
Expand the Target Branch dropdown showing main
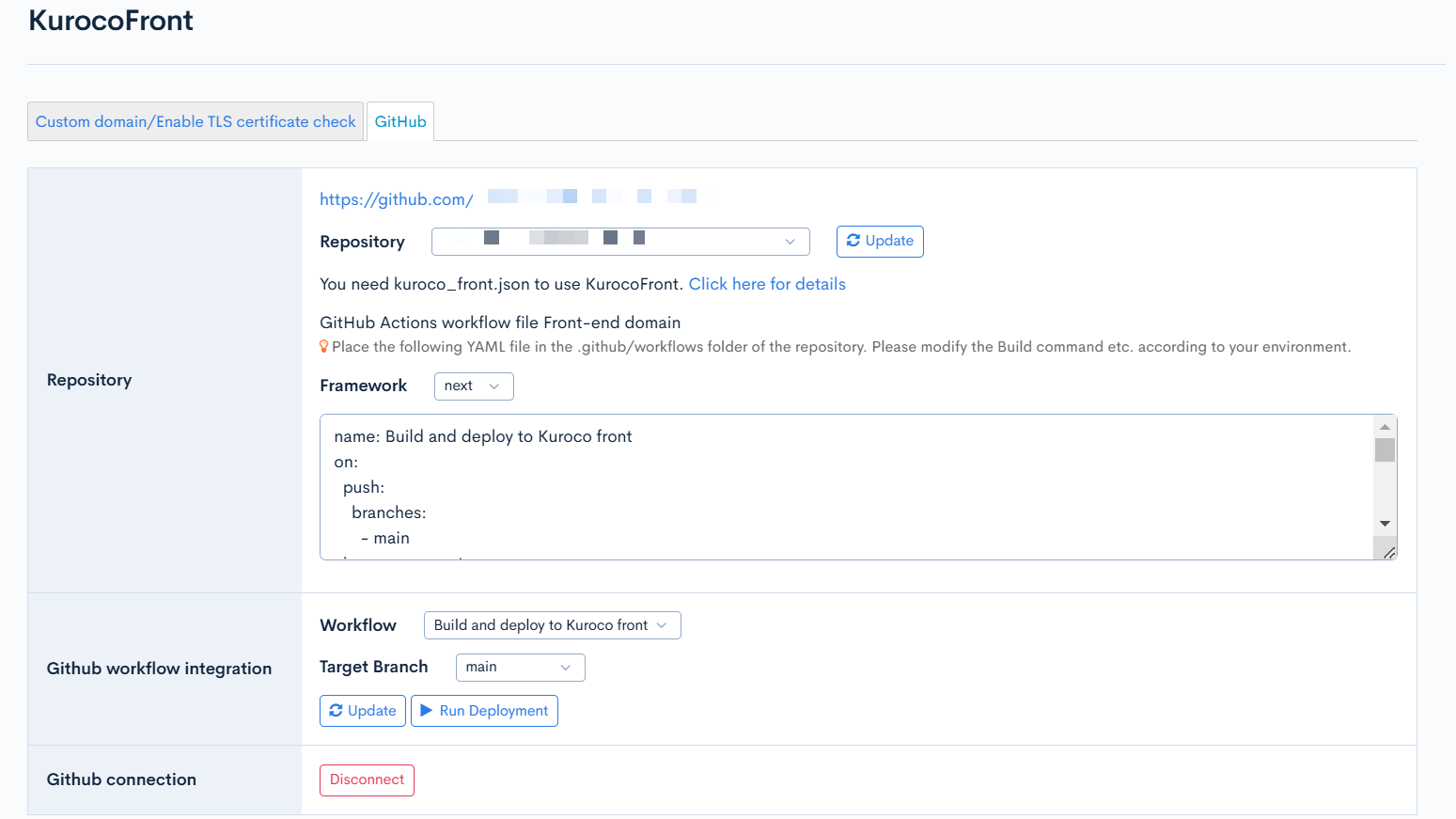tap(520, 668)
